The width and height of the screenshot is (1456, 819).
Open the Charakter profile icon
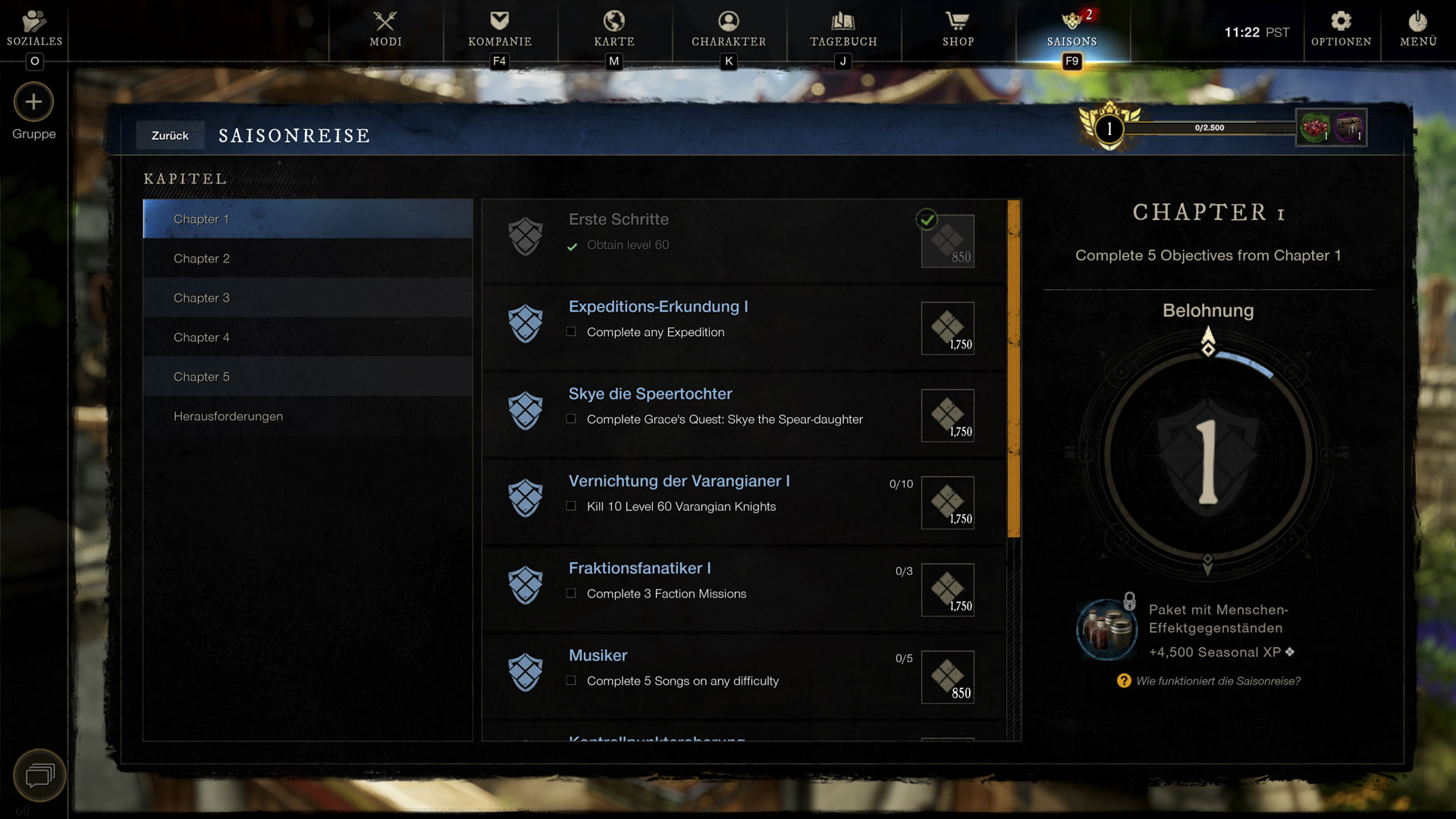point(728,20)
